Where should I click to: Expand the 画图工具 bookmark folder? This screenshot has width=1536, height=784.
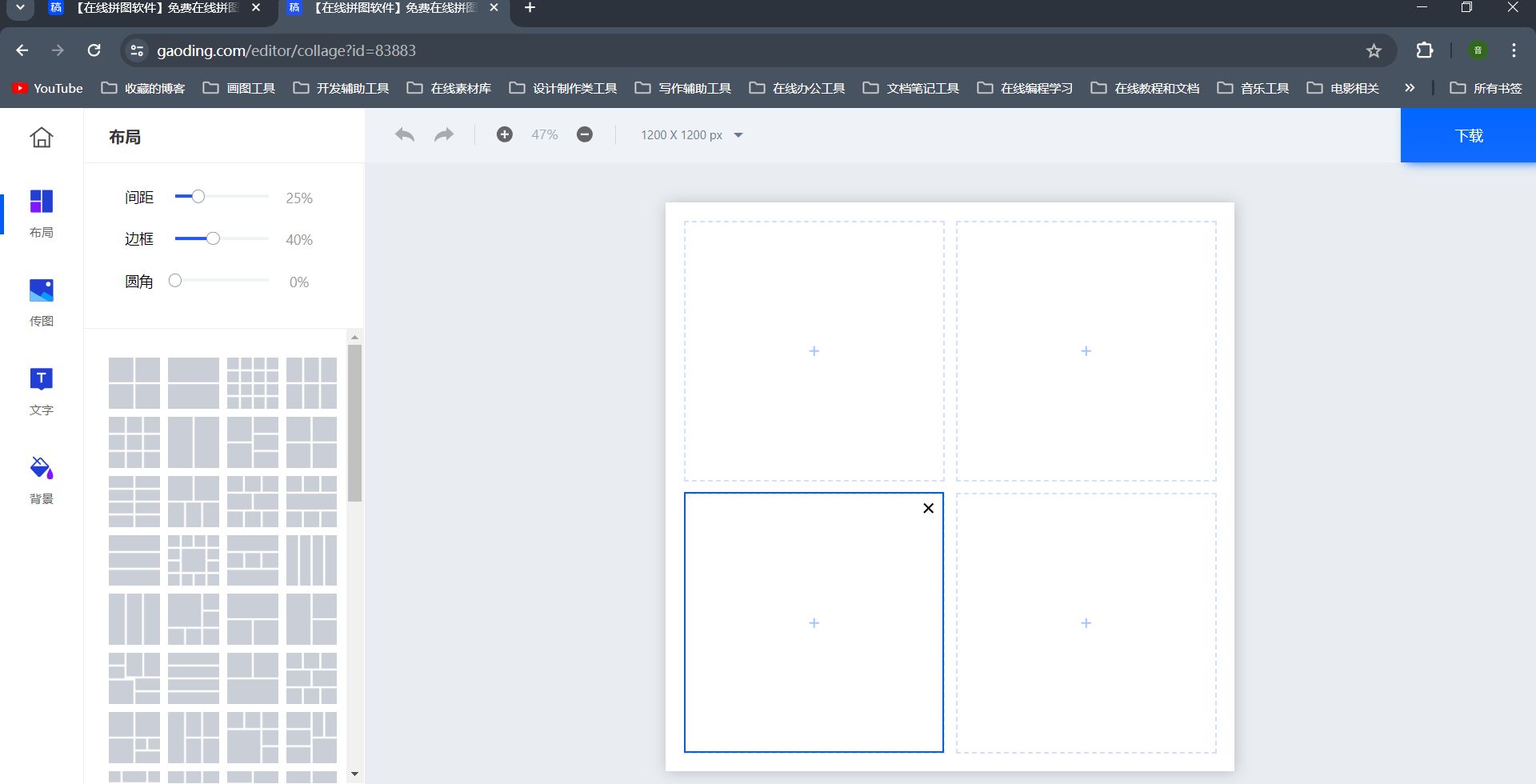(x=239, y=88)
